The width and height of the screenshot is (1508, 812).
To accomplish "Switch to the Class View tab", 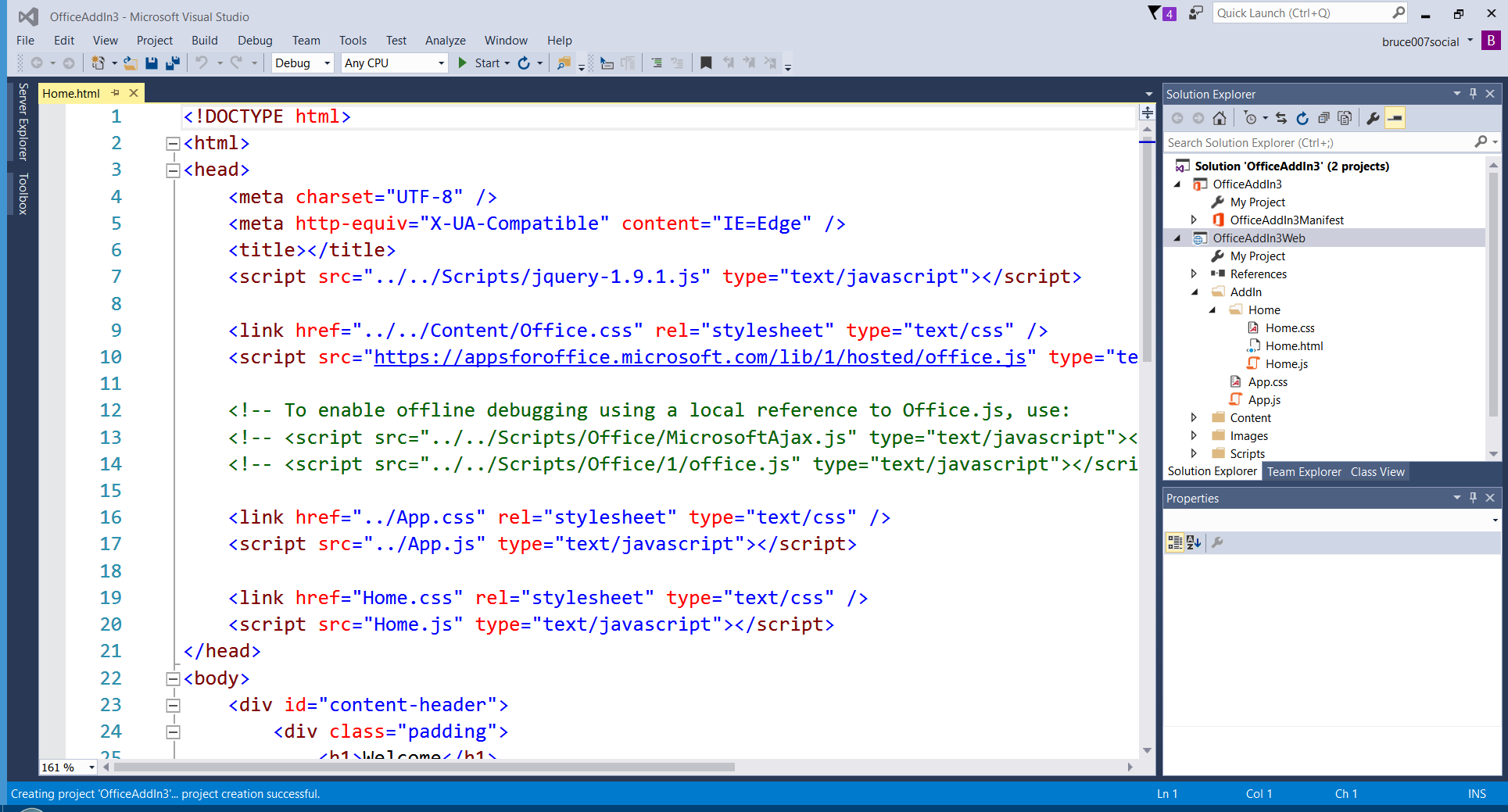I will point(1377,472).
